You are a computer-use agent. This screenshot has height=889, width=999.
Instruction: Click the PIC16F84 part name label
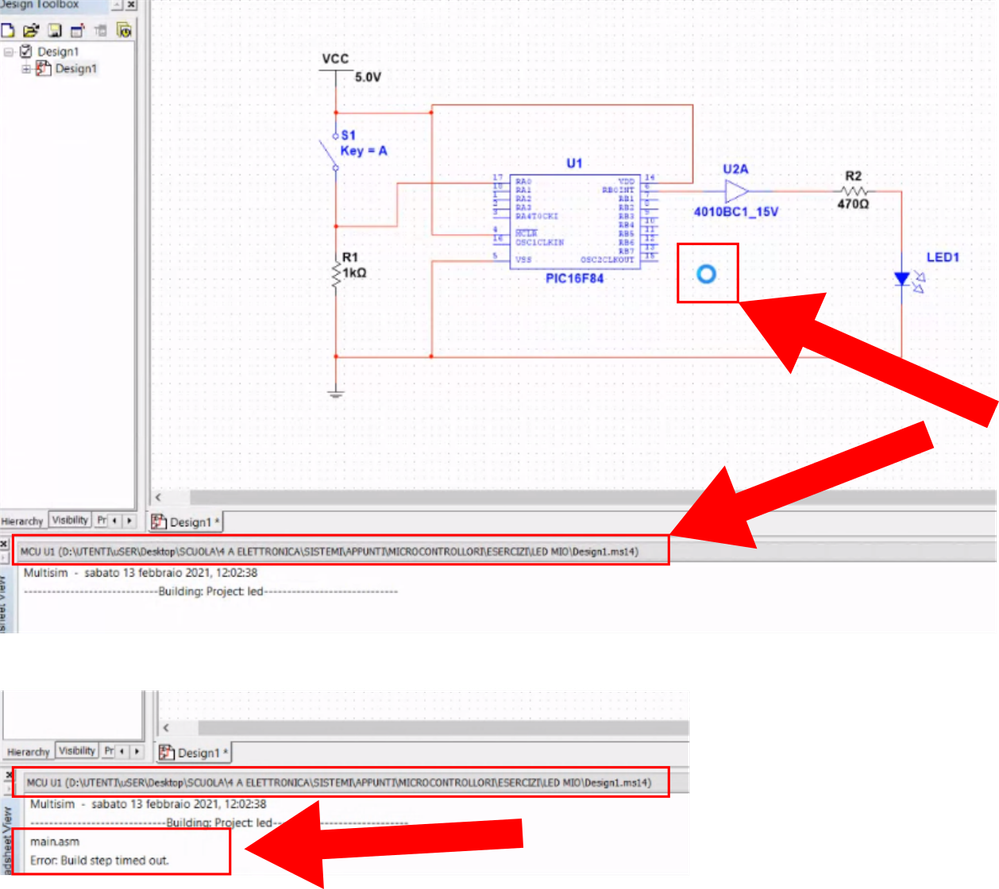[x=575, y=278]
